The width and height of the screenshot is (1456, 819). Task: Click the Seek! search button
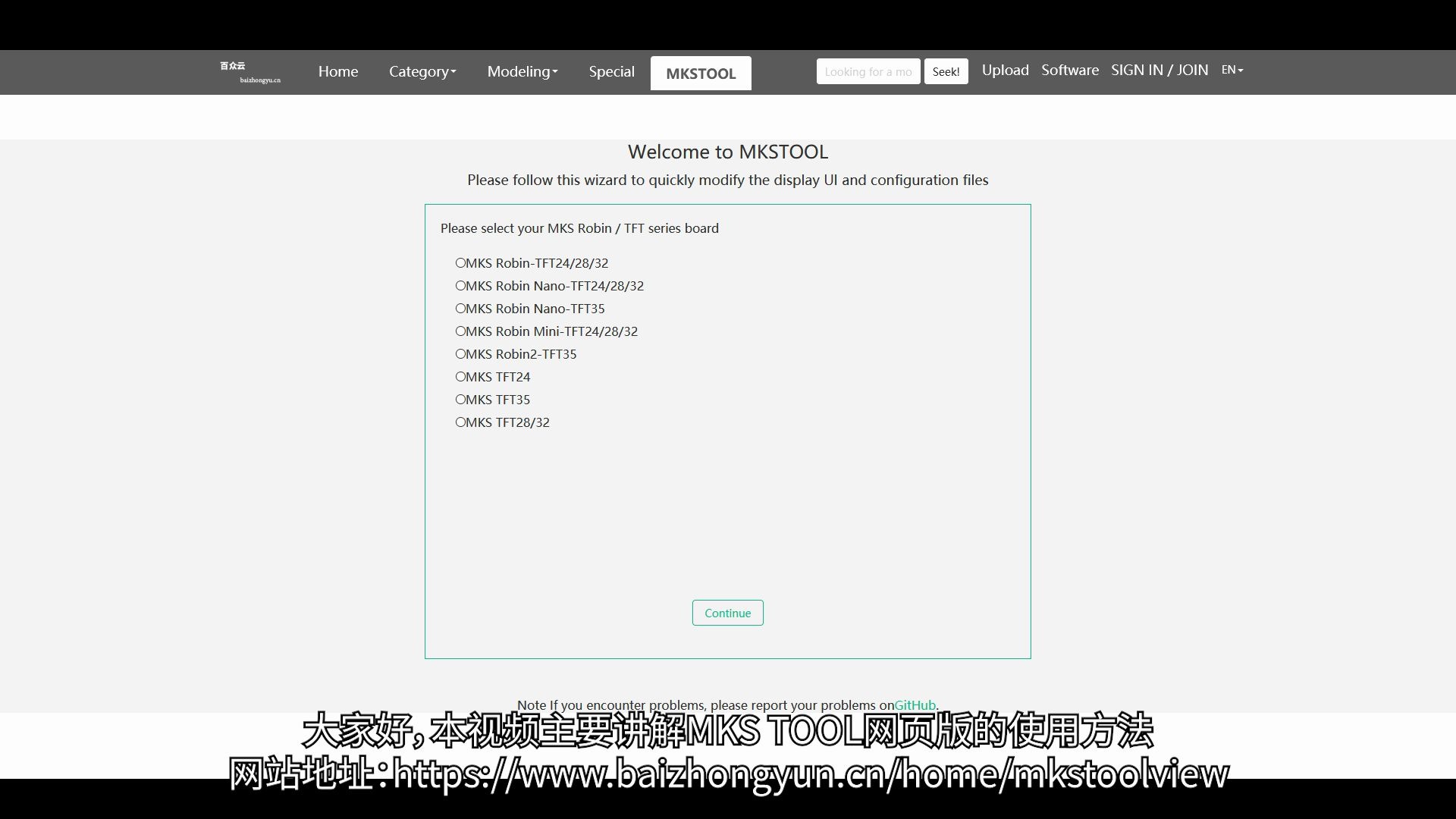[946, 71]
